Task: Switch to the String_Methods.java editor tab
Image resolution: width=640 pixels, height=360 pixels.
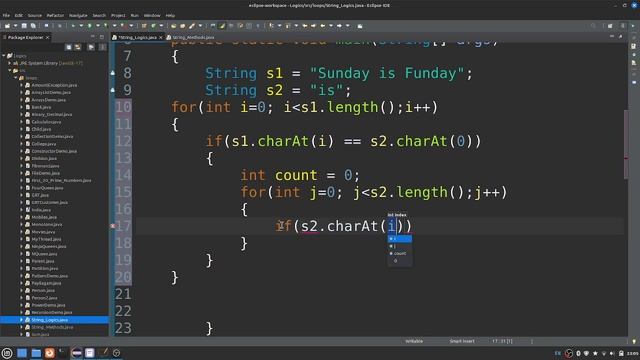Action: click(x=191, y=37)
